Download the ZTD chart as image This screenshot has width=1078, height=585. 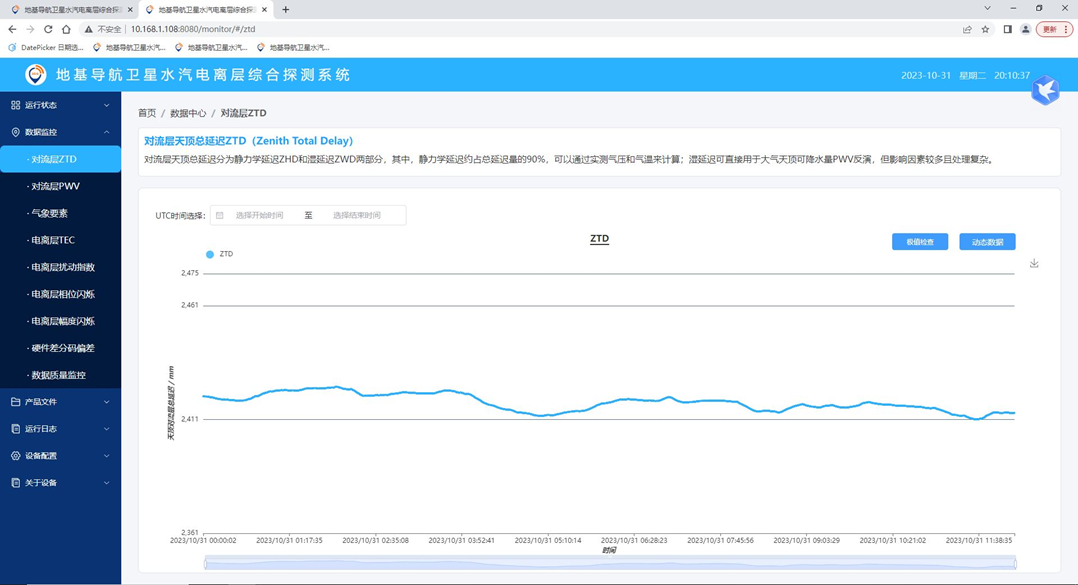coord(1034,263)
